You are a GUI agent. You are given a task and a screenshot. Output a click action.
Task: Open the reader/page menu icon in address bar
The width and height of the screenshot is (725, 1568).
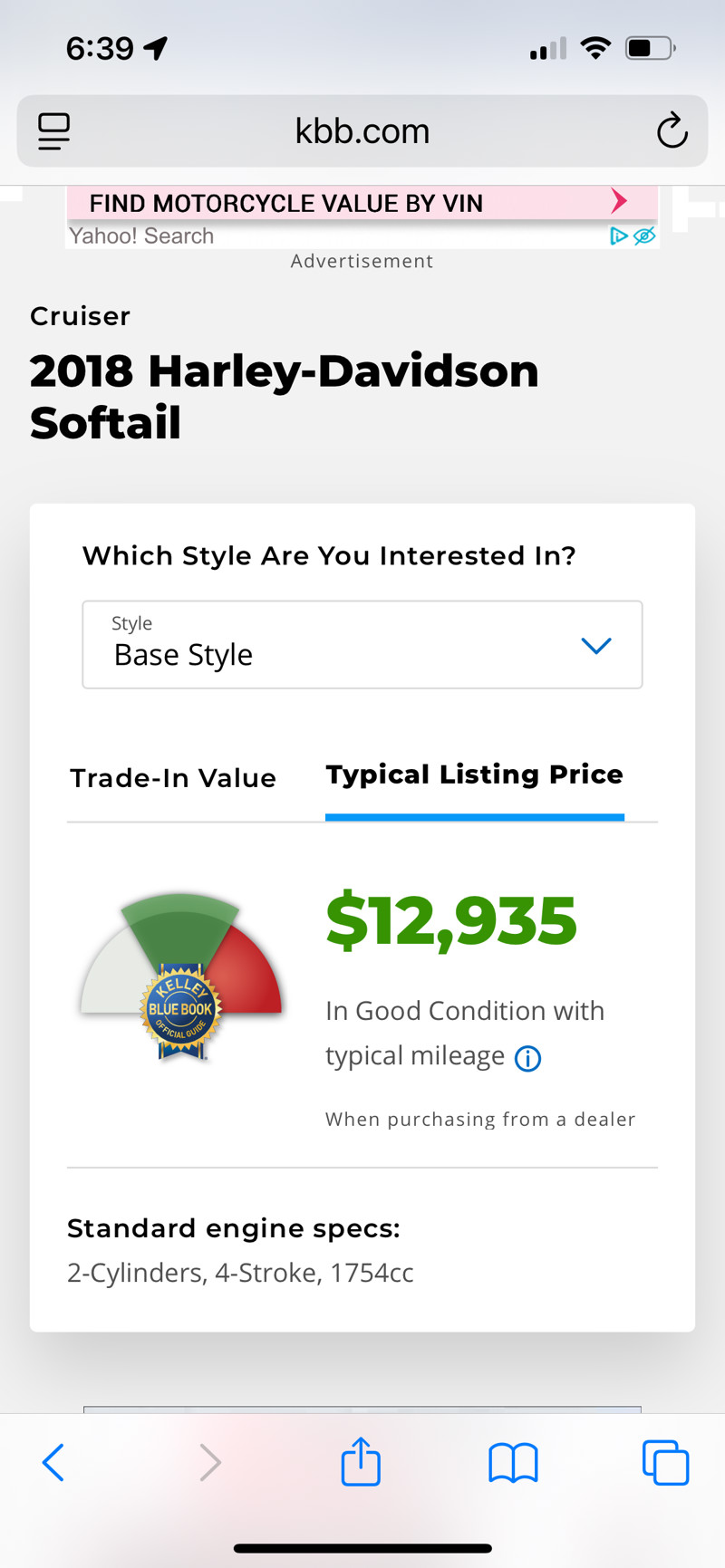(53, 131)
